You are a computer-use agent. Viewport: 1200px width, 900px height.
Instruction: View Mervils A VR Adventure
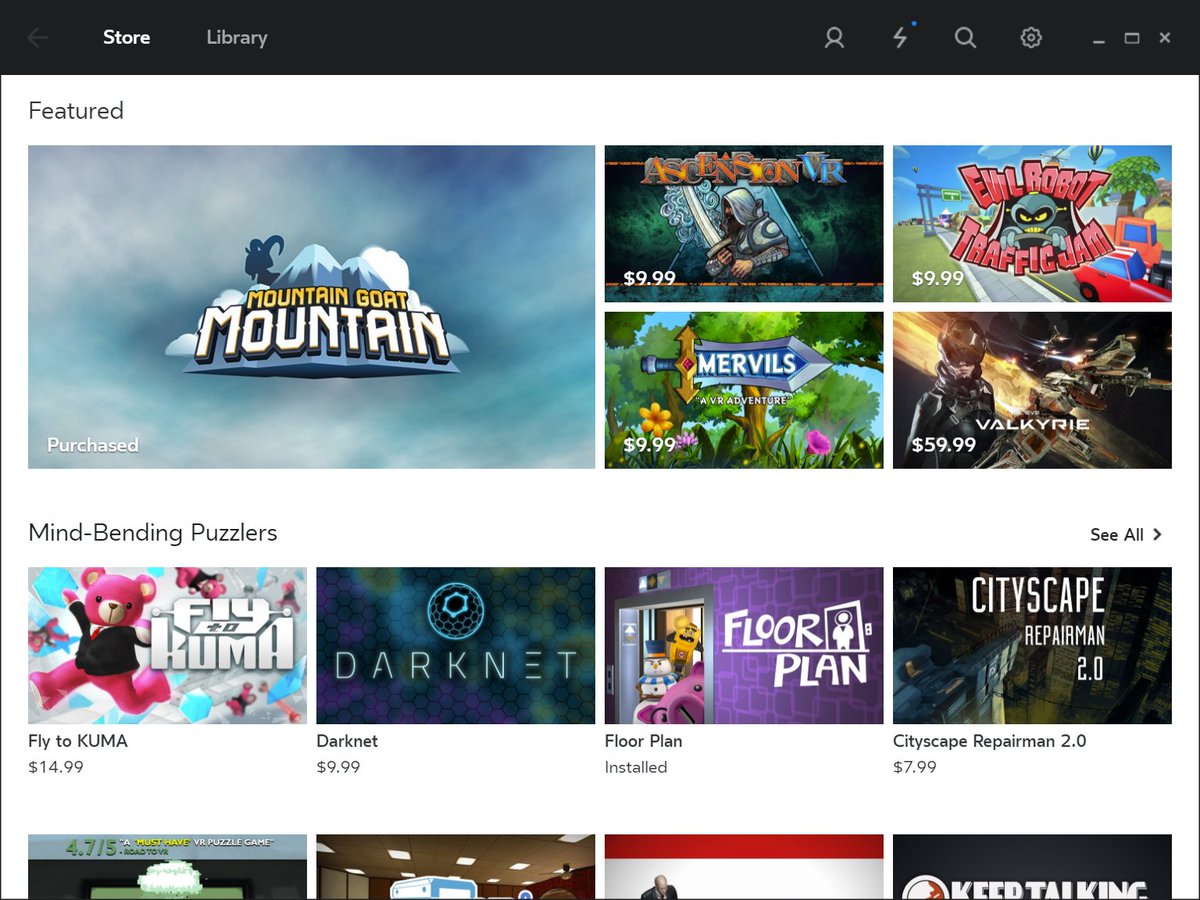click(x=743, y=389)
